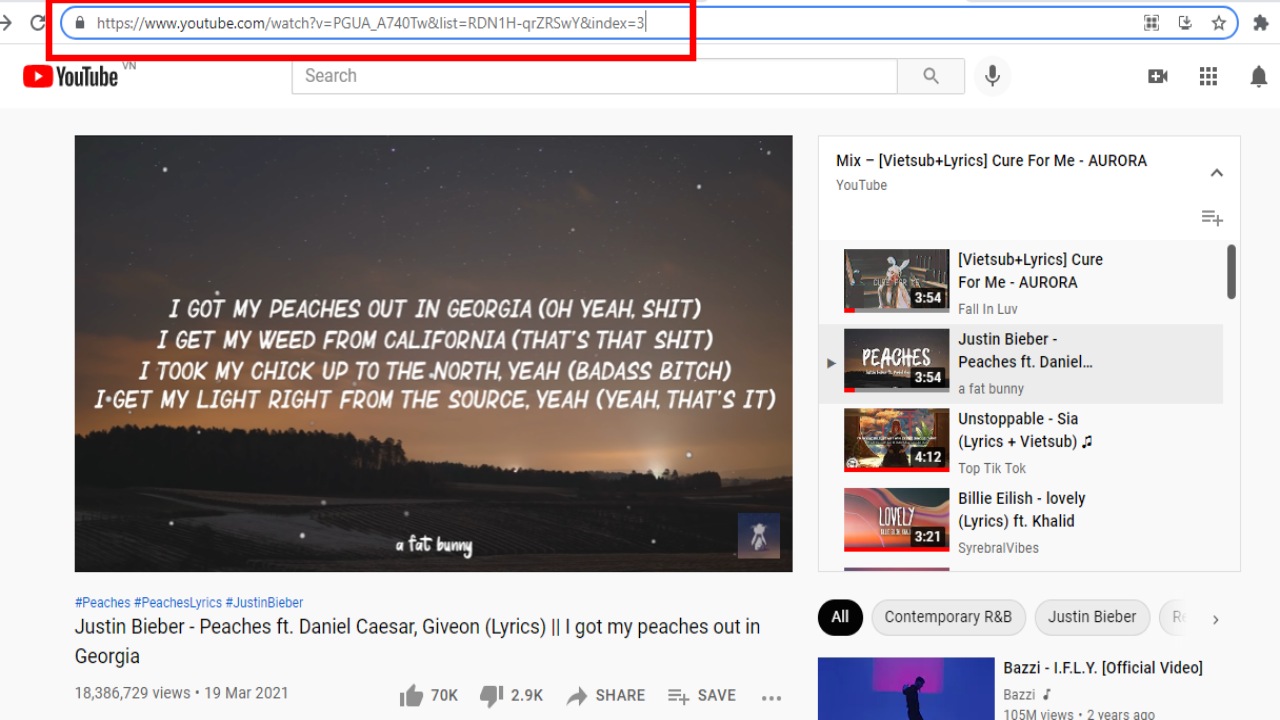This screenshot has width=1280, height=720.
Task: Click the Unstoppable Sia thumbnail
Action: coord(896,440)
